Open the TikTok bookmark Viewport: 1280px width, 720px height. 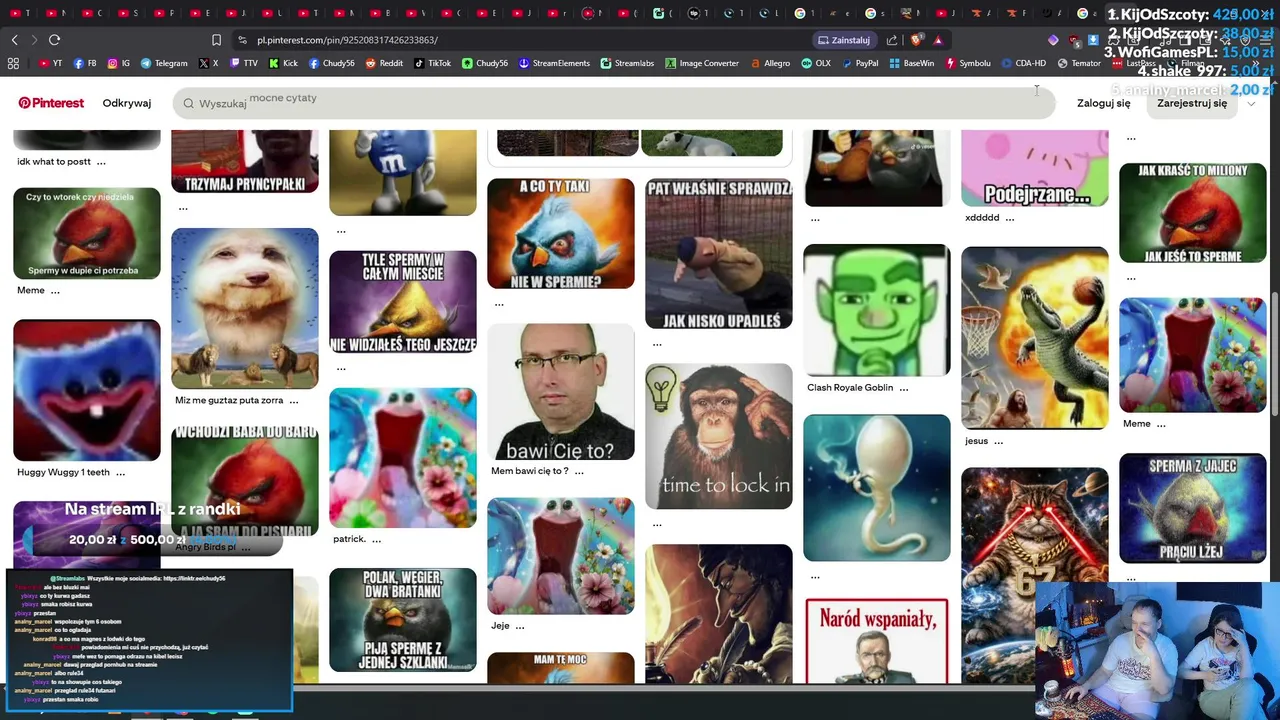coord(432,63)
